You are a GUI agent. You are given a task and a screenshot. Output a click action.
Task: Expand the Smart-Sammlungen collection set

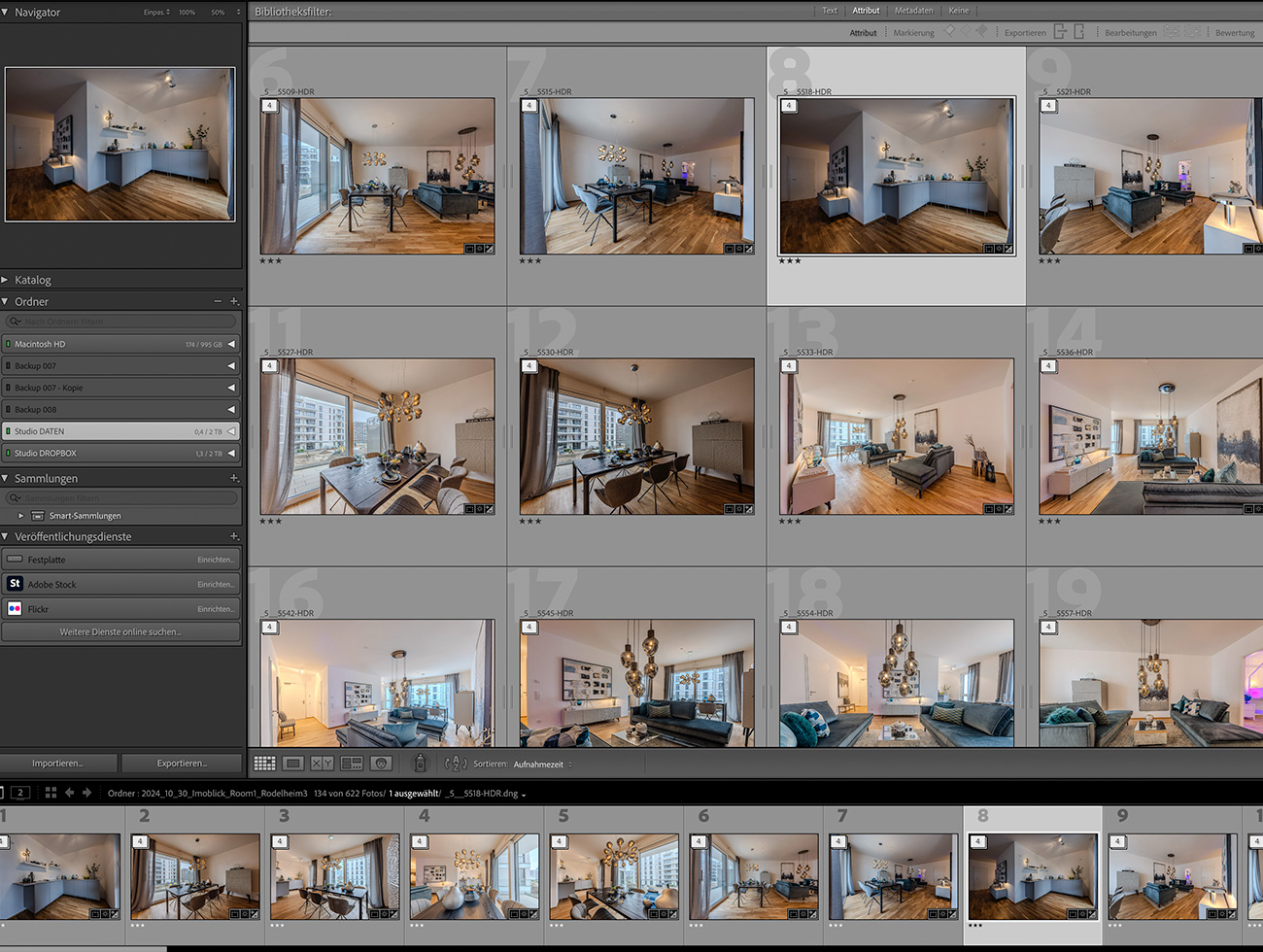(x=19, y=516)
